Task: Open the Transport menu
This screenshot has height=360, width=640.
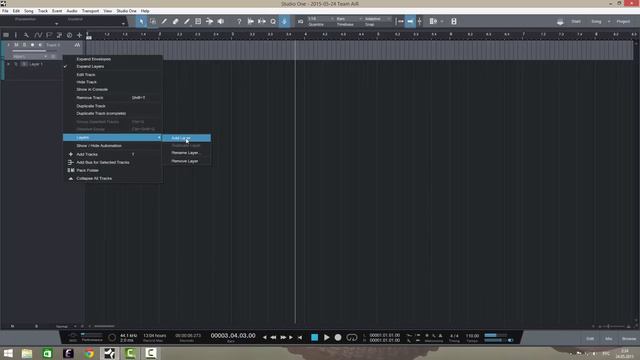Action: point(90,11)
